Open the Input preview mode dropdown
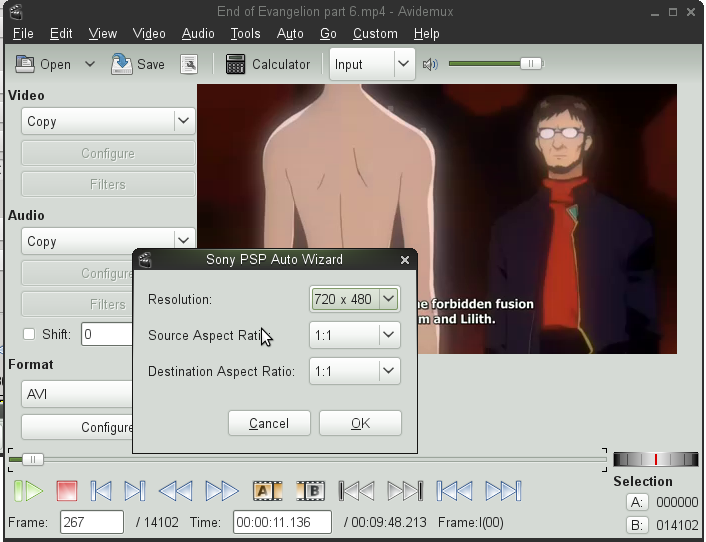Screen dimensions: 706x542 (372, 64)
